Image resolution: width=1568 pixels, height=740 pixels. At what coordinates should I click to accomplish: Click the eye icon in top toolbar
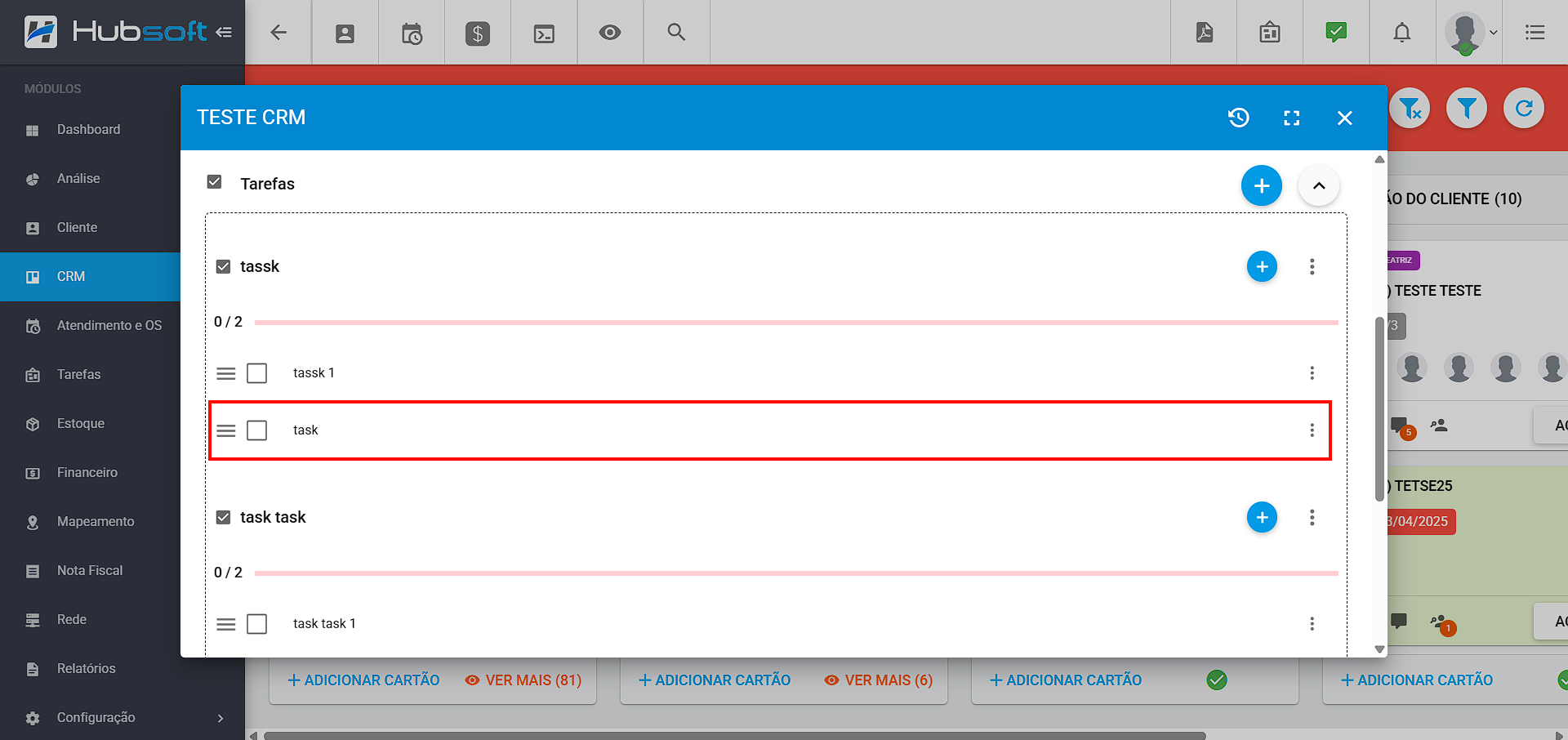point(610,33)
